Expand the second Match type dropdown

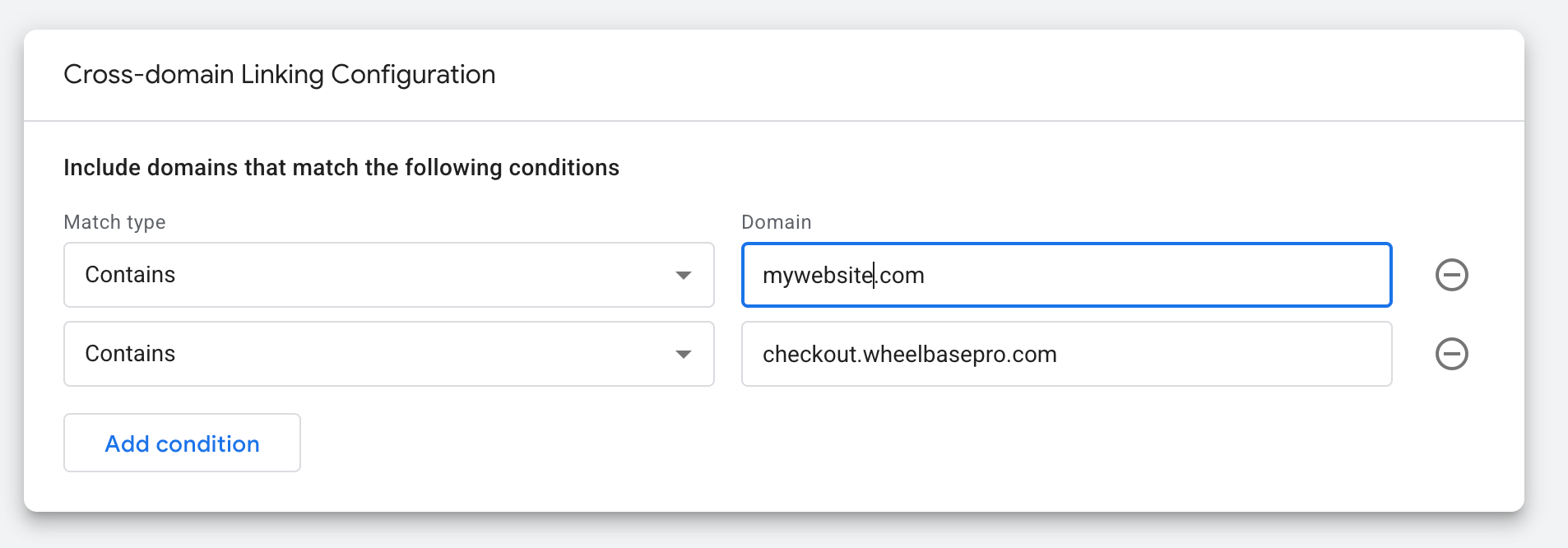pos(388,354)
